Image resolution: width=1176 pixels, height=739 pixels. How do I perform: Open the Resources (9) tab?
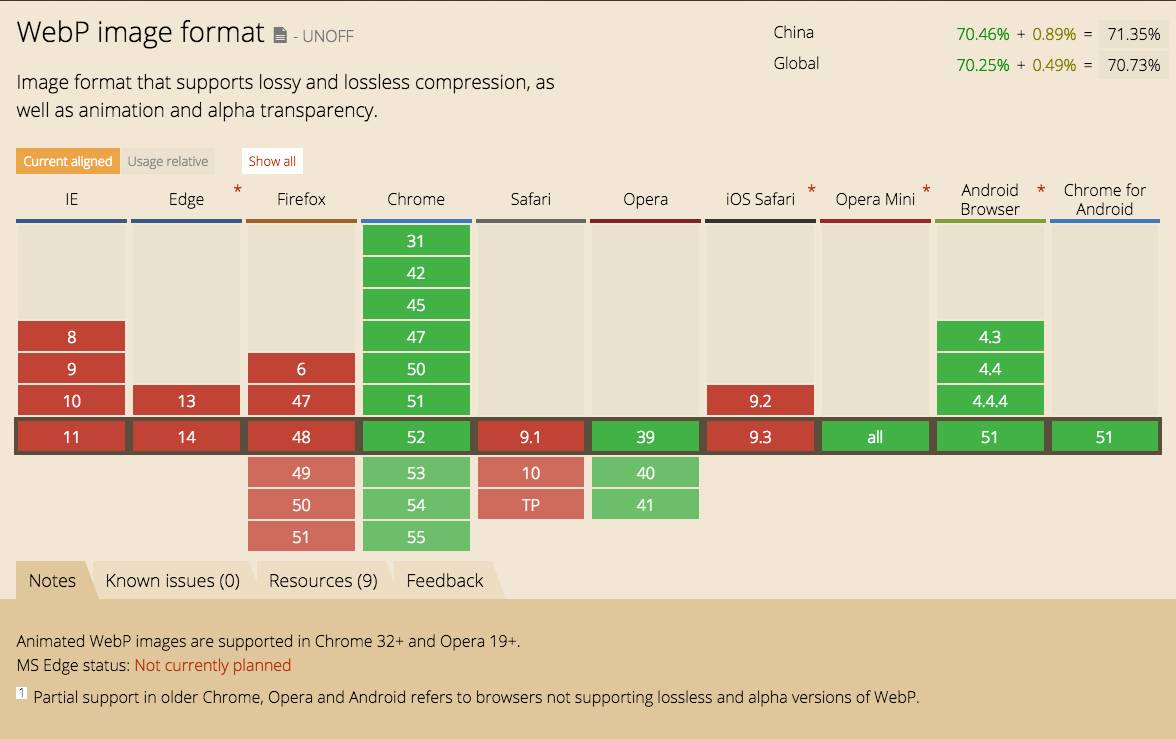tap(323, 581)
